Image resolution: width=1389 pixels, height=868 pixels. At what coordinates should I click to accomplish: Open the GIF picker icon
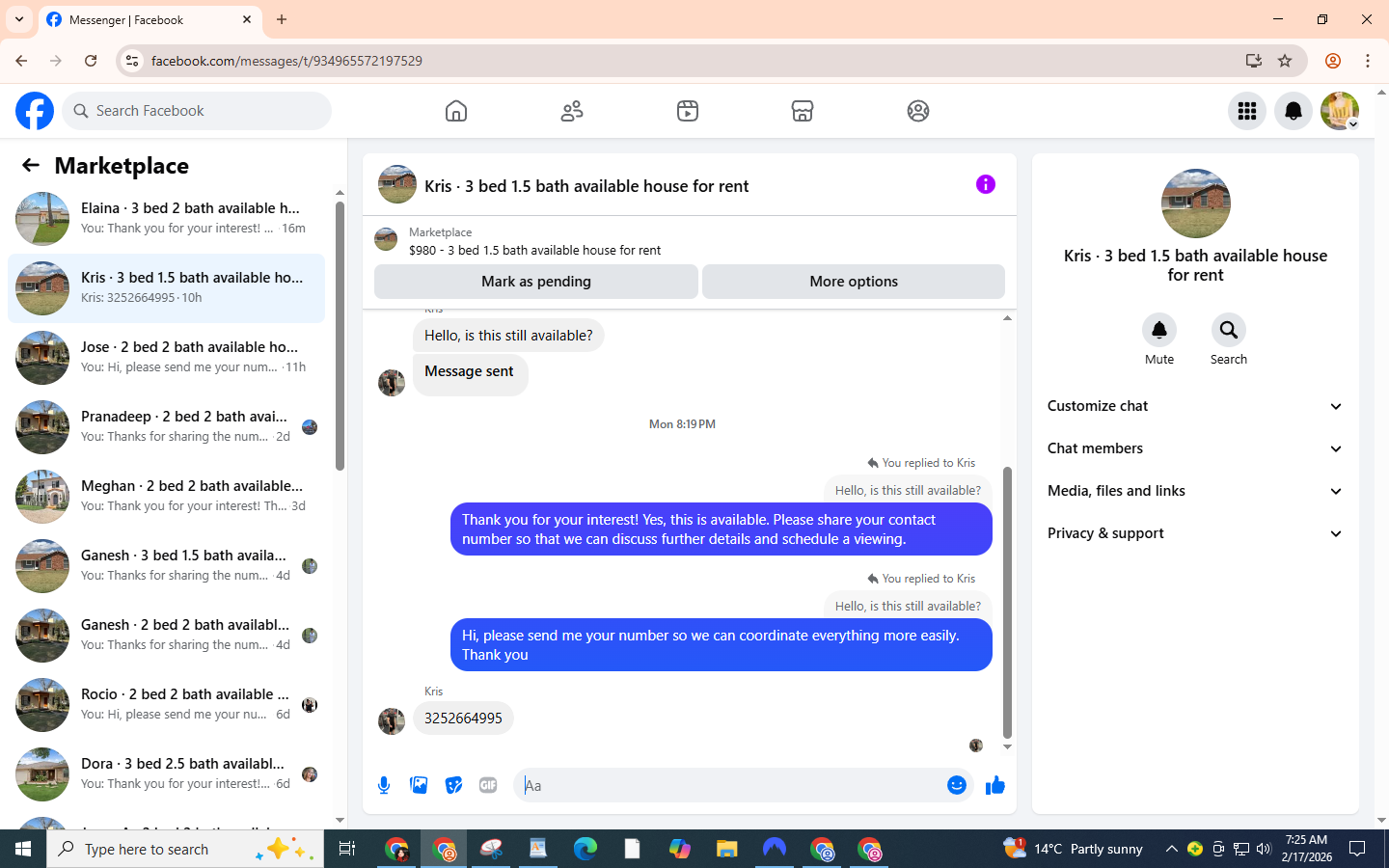488,785
